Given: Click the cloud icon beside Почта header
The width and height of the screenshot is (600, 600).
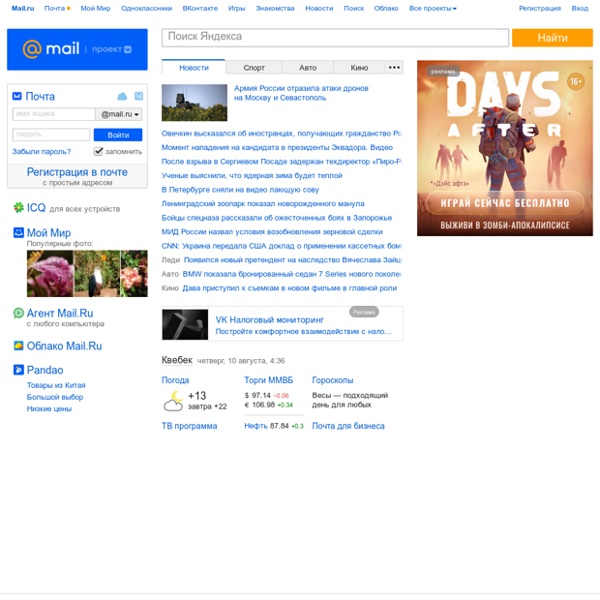Looking at the screenshot, I should 122,96.
